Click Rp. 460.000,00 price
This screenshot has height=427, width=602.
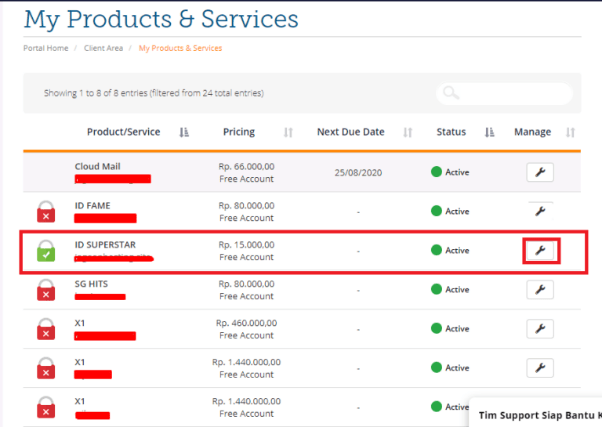pyautogui.click(x=246, y=323)
